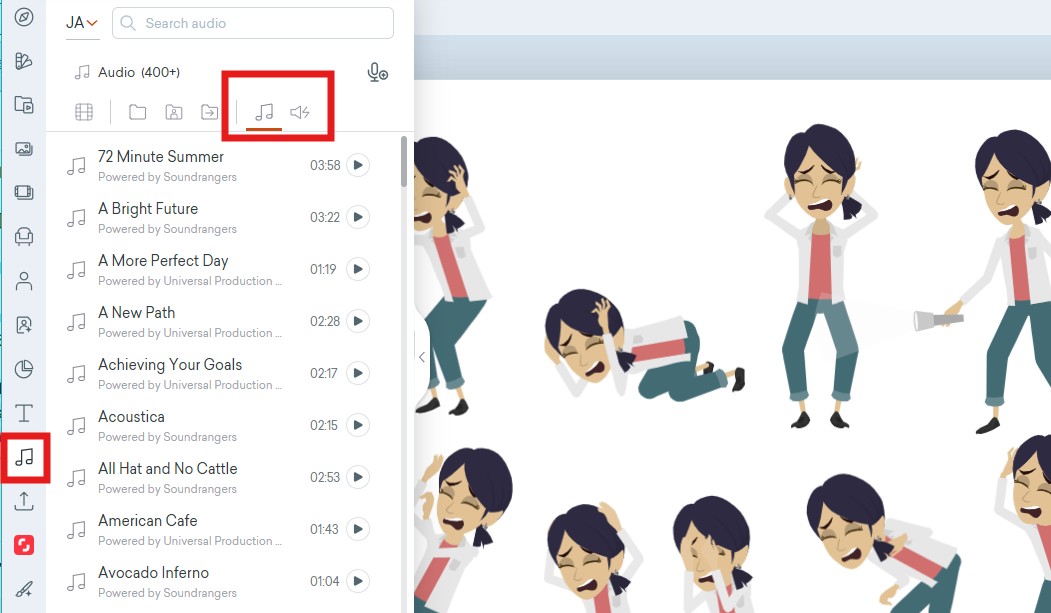Screen dimensions: 1051x613
Task: Open the personal folder filter icon
Action: tap(174, 112)
